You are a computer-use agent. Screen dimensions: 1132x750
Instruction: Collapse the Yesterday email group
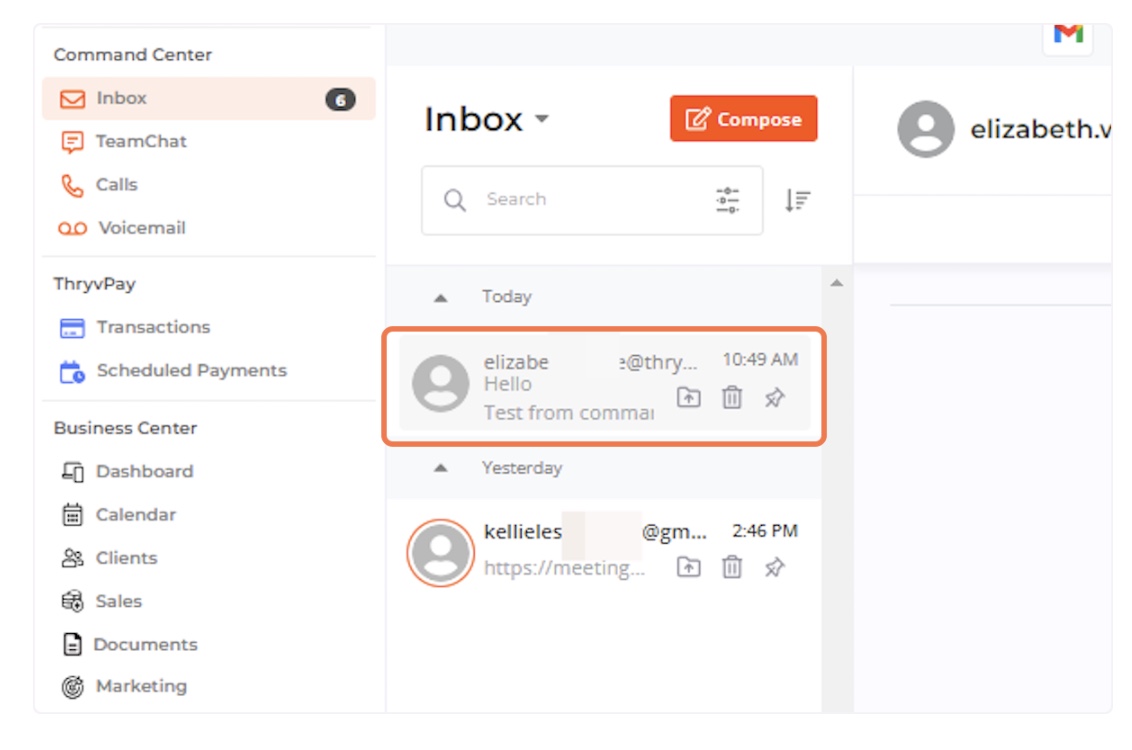click(440, 468)
